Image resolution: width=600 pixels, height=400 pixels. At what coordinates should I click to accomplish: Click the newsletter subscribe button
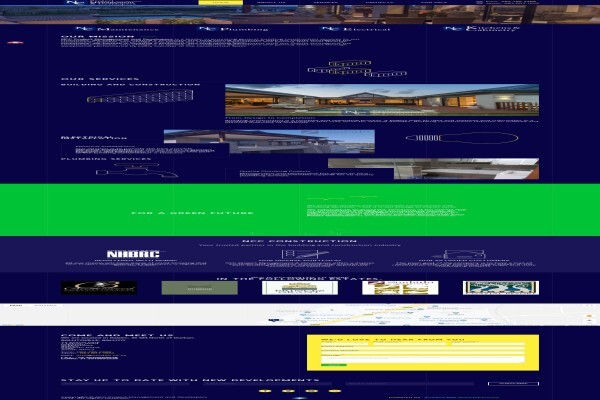click(513, 384)
